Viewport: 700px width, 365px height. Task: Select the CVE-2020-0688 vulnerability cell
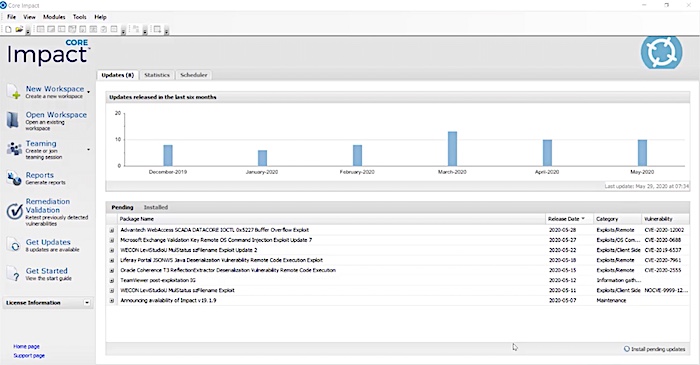(x=663, y=240)
